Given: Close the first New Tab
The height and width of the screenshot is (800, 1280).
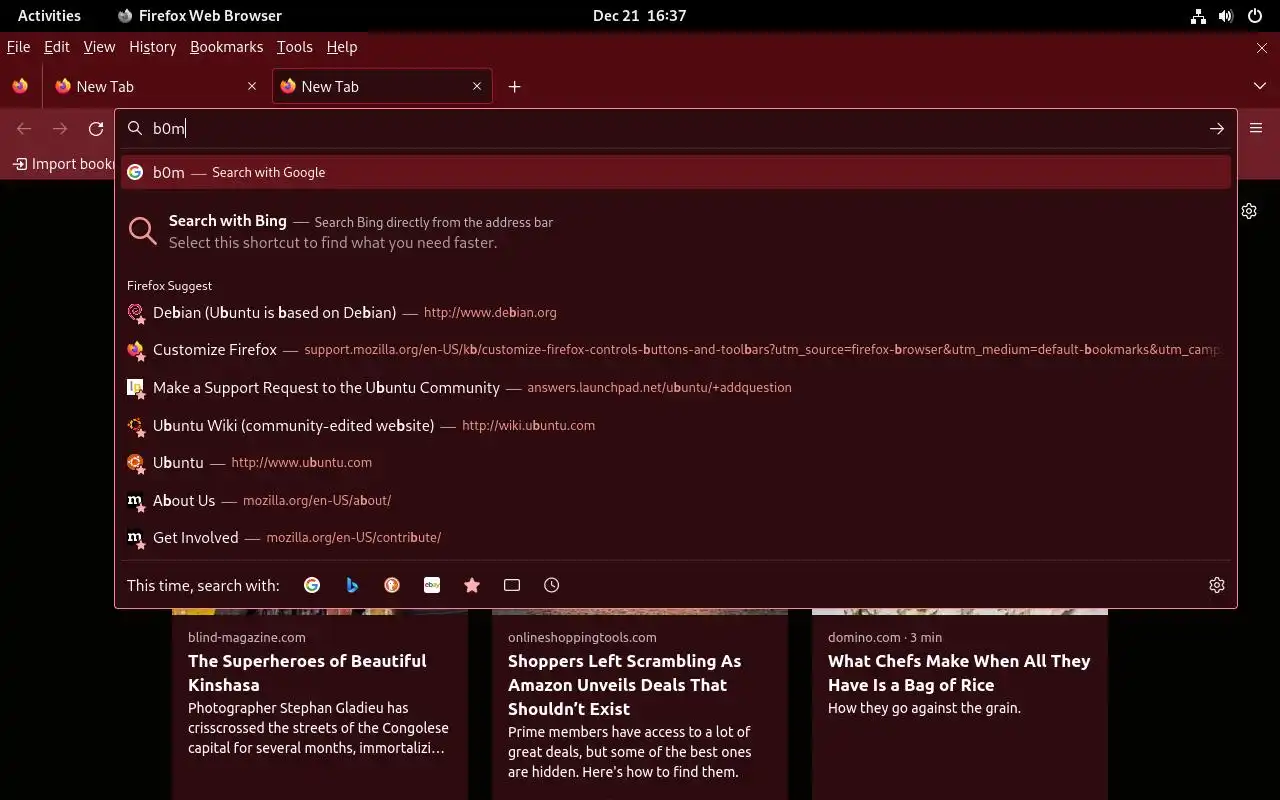Looking at the screenshot, I should pos(252,86).
